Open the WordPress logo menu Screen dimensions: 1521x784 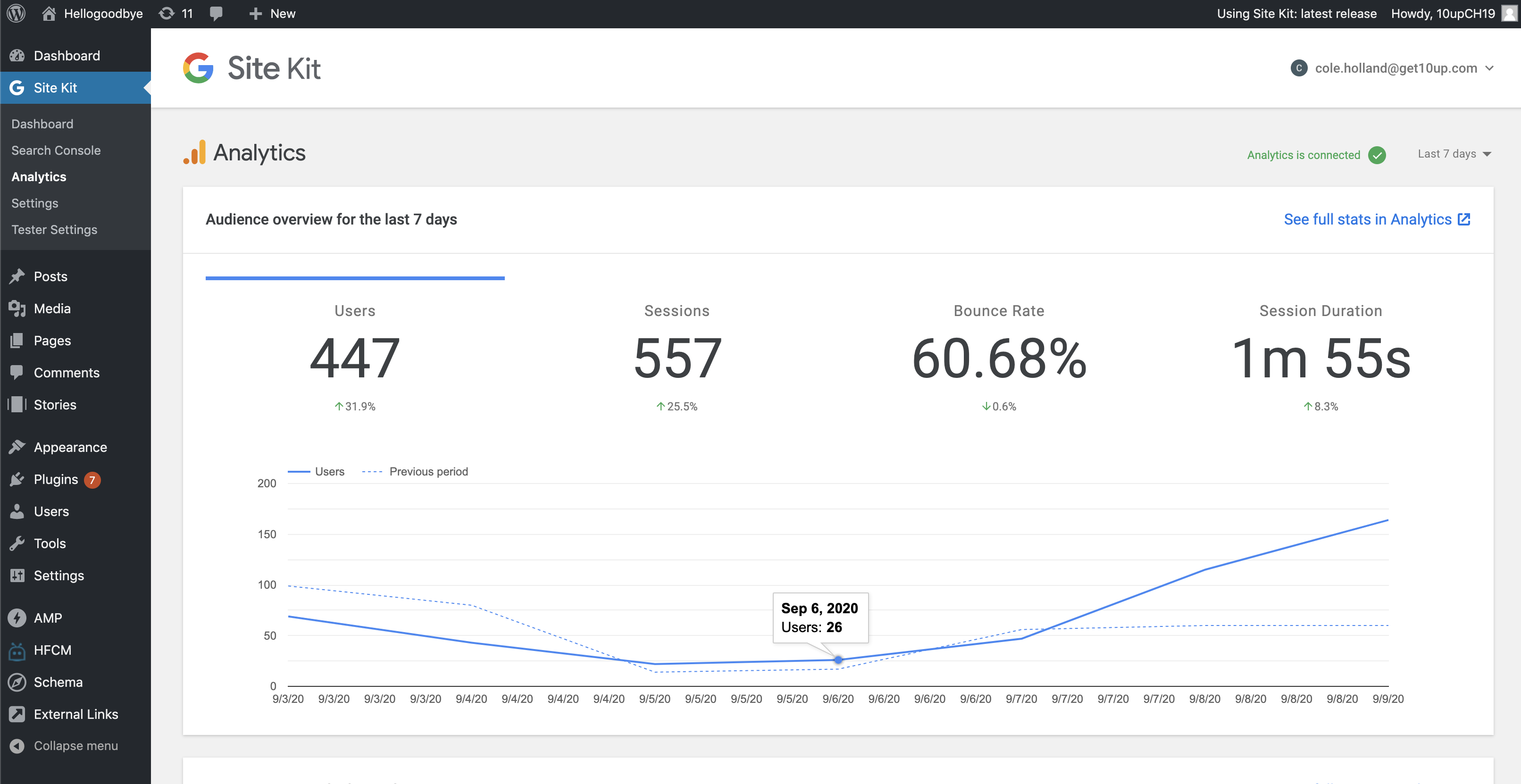pos(17,14)
